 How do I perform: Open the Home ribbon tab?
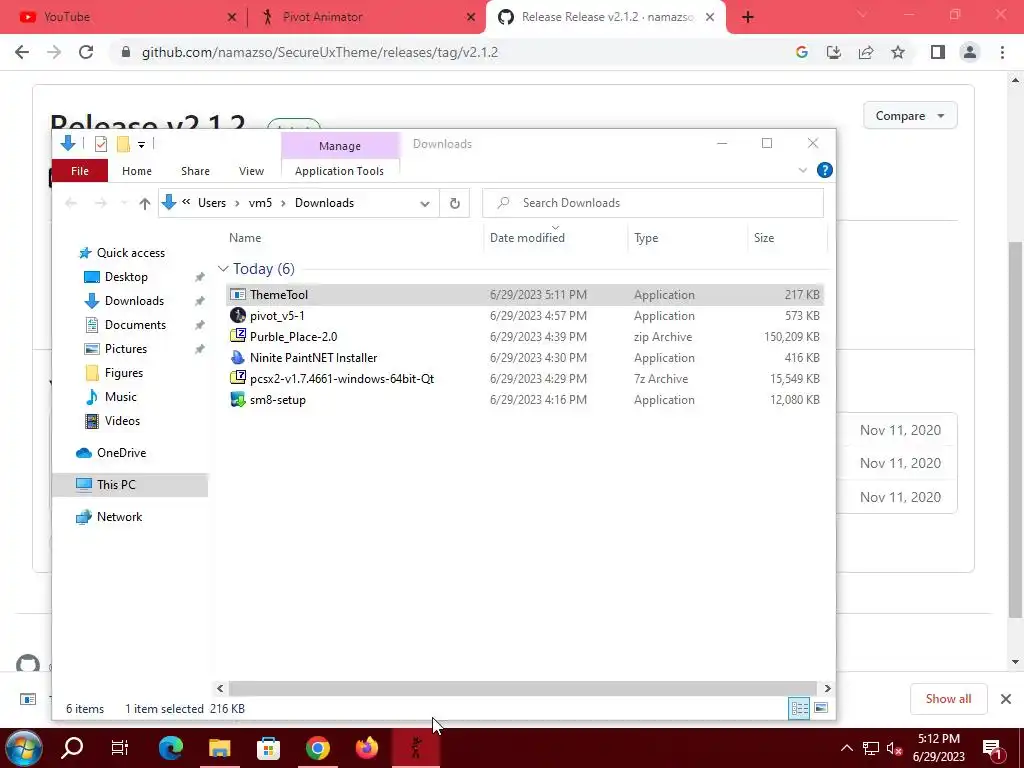click(136, 171)
